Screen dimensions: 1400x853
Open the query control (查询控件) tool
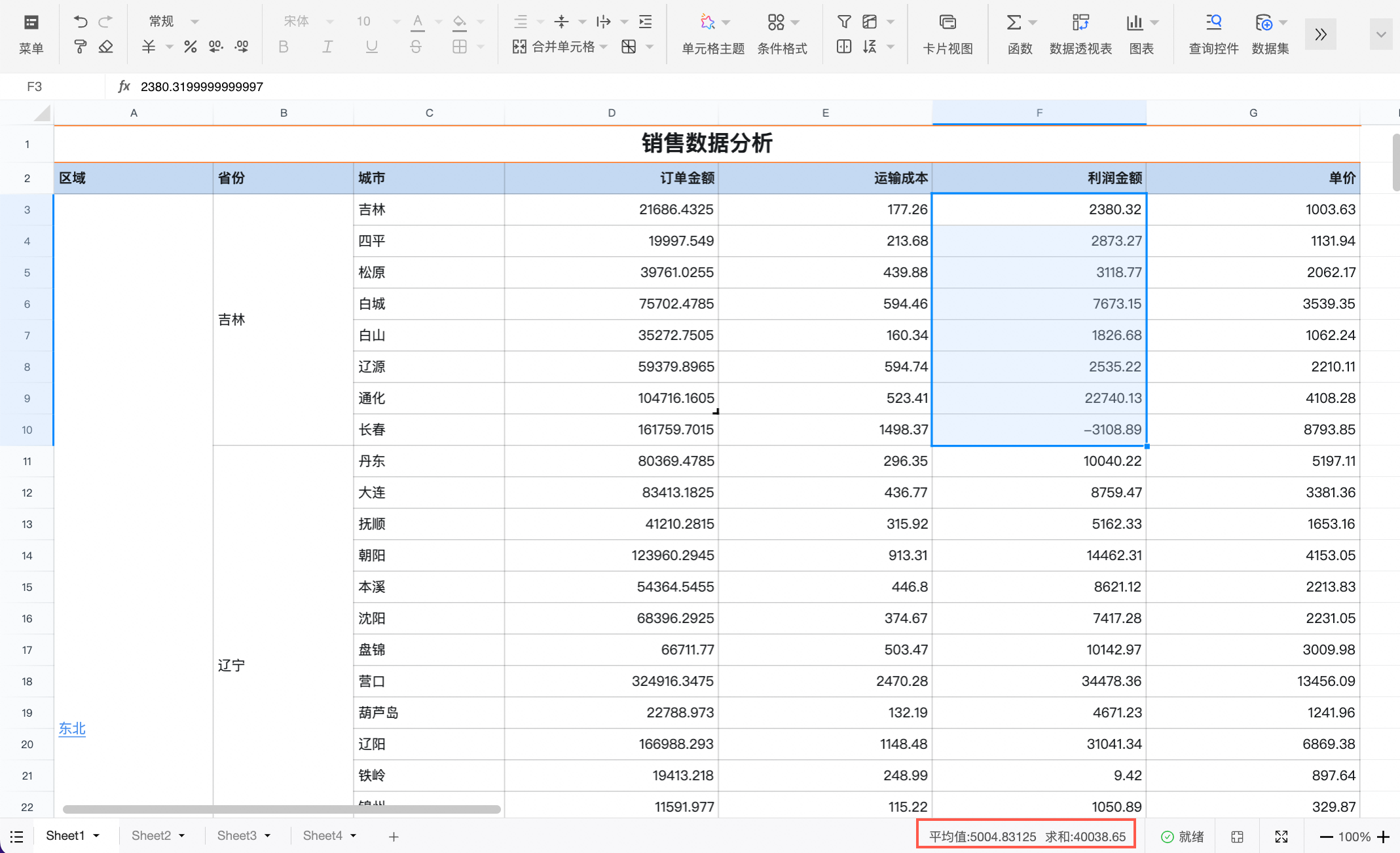(x=1213, y=33)
